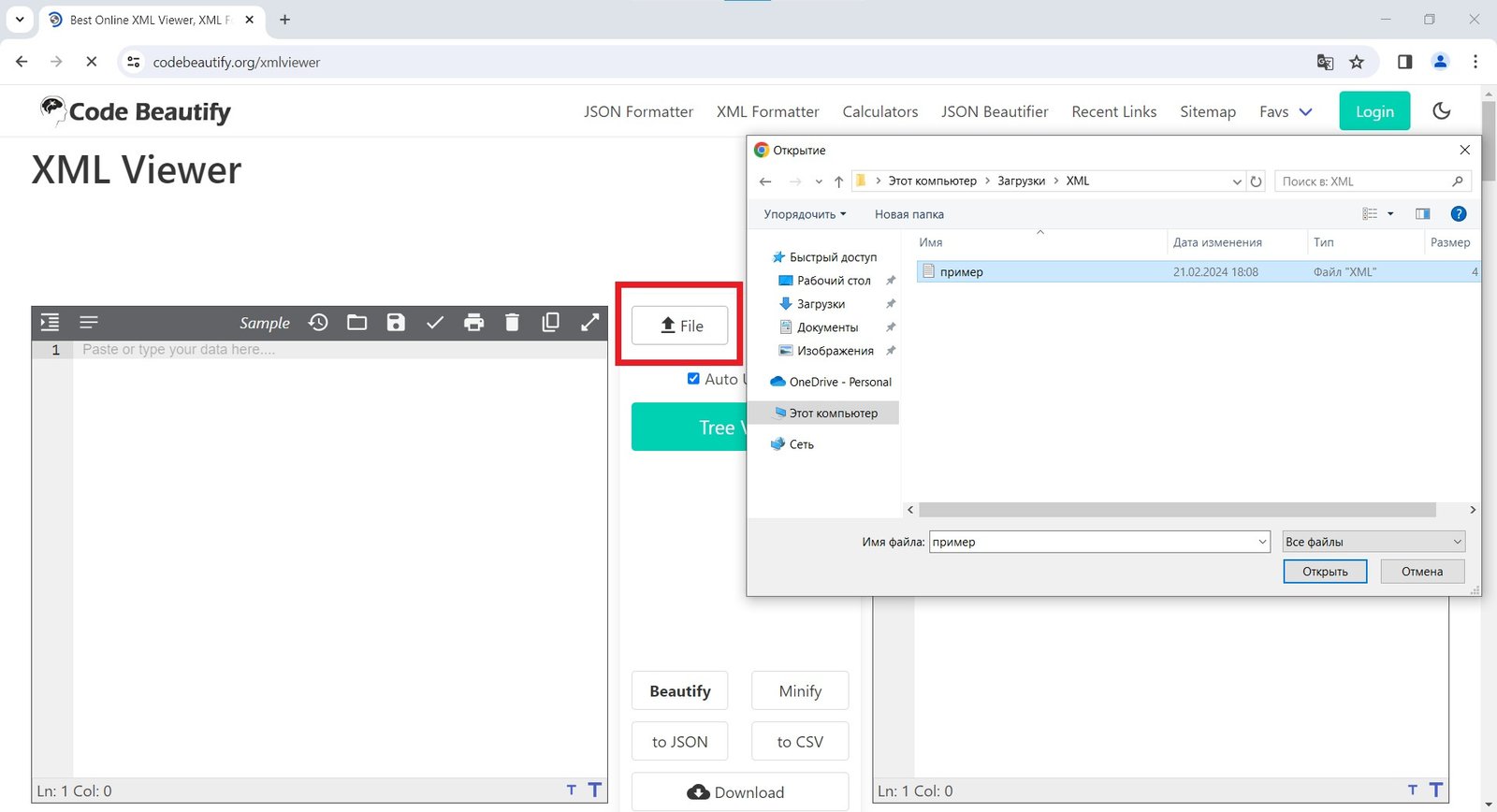Screen dimensions: 1497x812
Task: Click the Code Beautify logo
Action: 136,111
